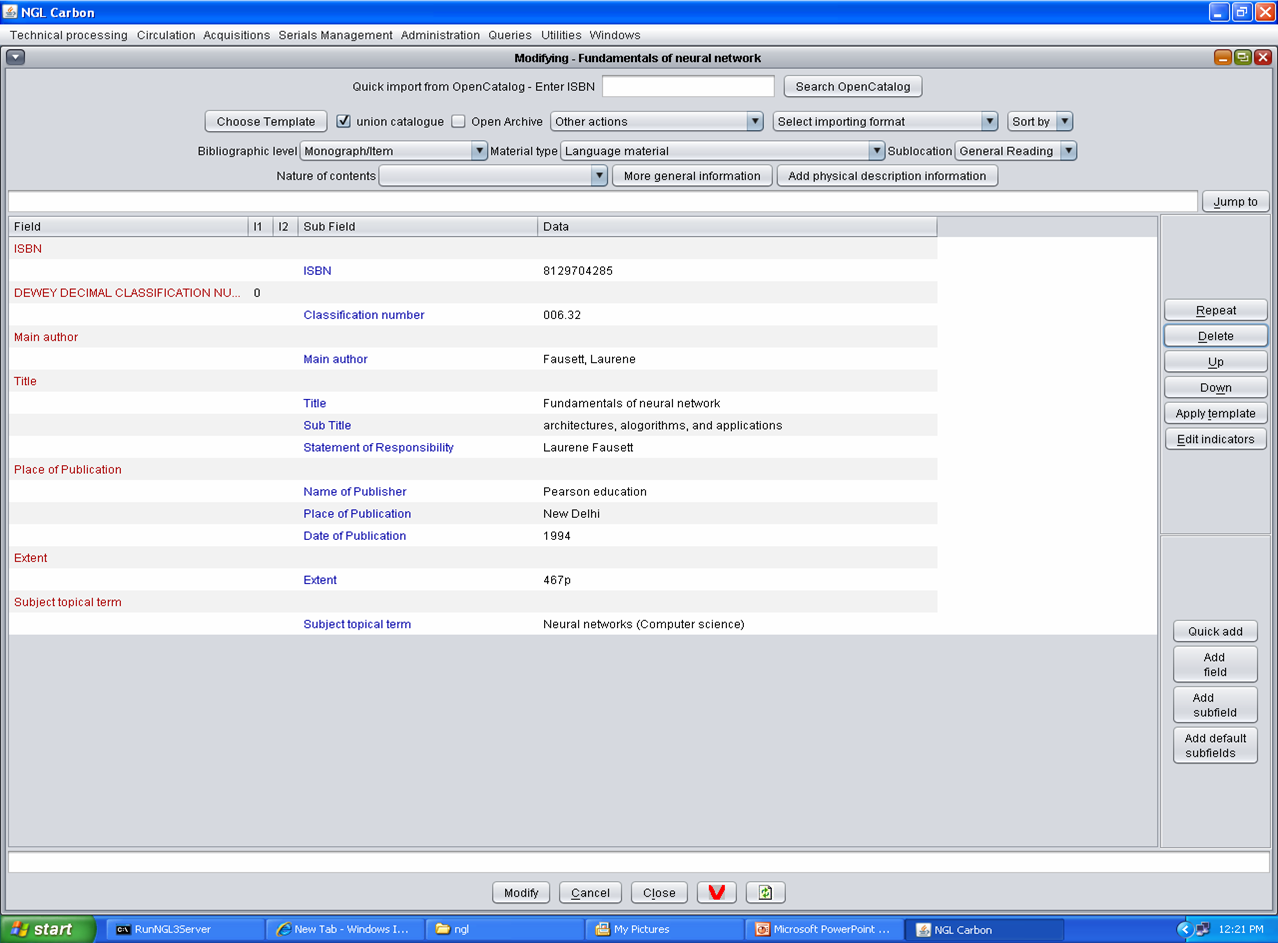The width and height of the screenshot is (1278, 943).
Task: Click the red V validate icon button
Action: 716,892
